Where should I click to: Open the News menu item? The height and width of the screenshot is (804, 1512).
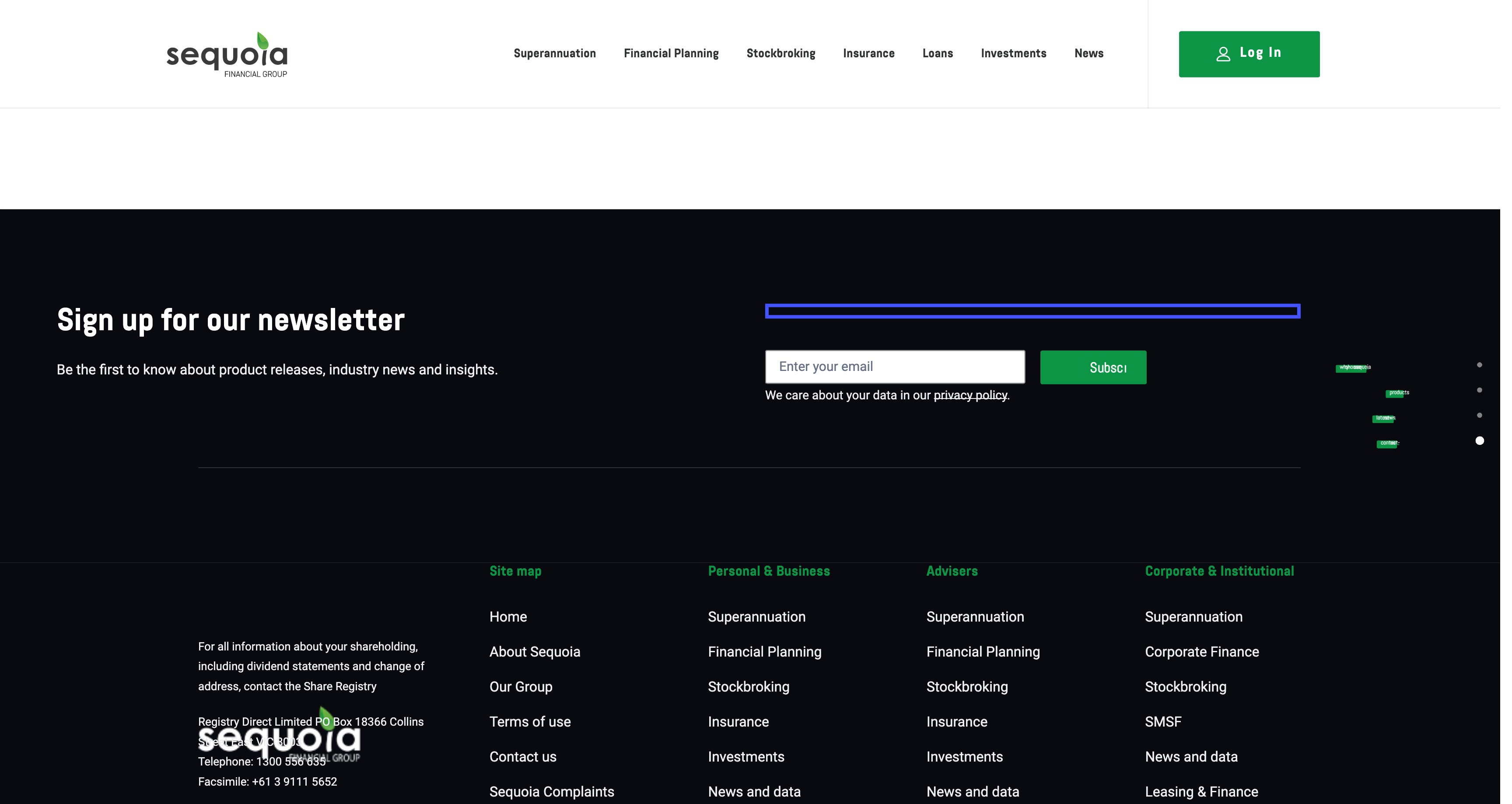pyautogui.click(x=1089, y=53)
